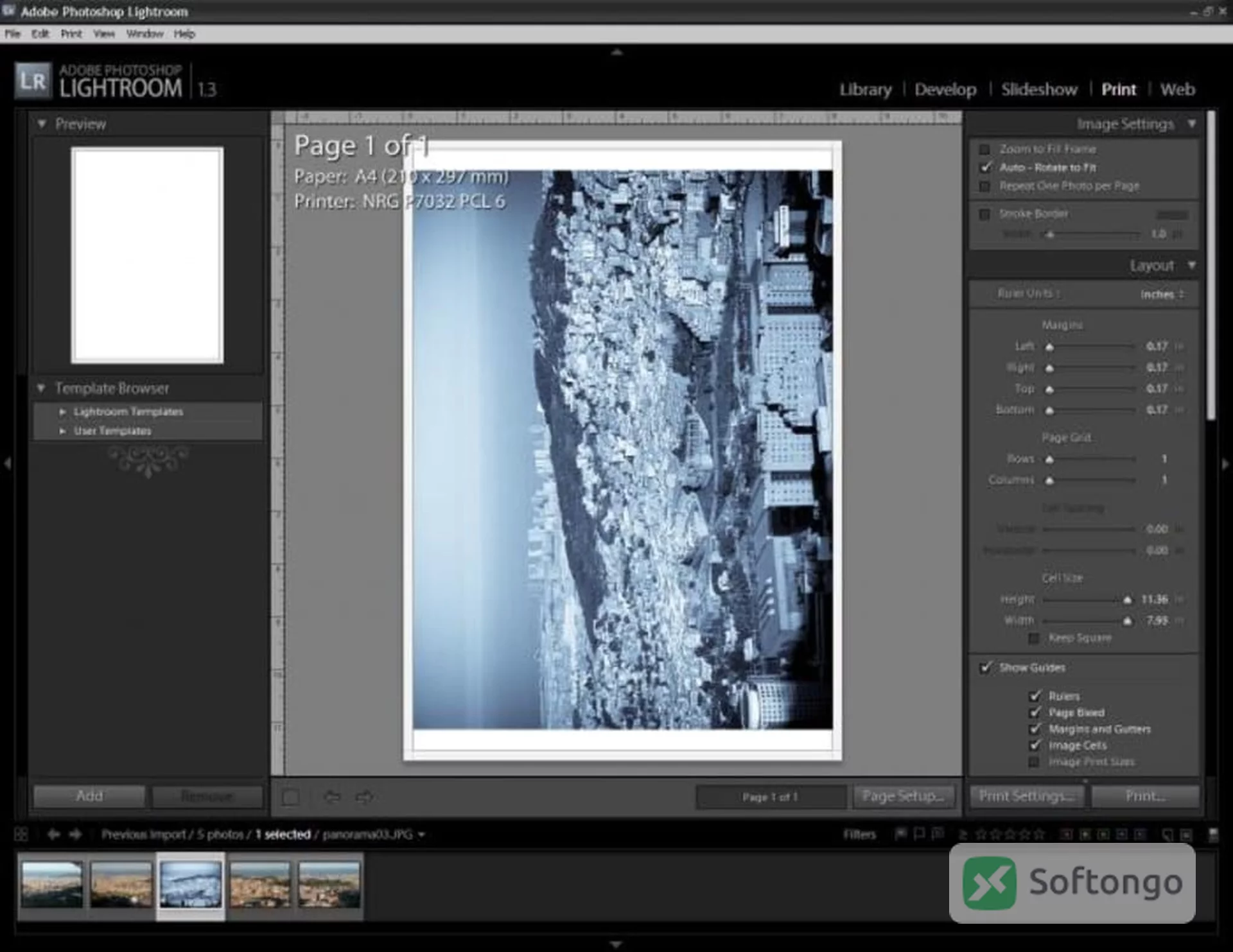This screenshot has height=952, width=1233.
Task: Toggle the Keep Square checkbox
Action: 1034,638
